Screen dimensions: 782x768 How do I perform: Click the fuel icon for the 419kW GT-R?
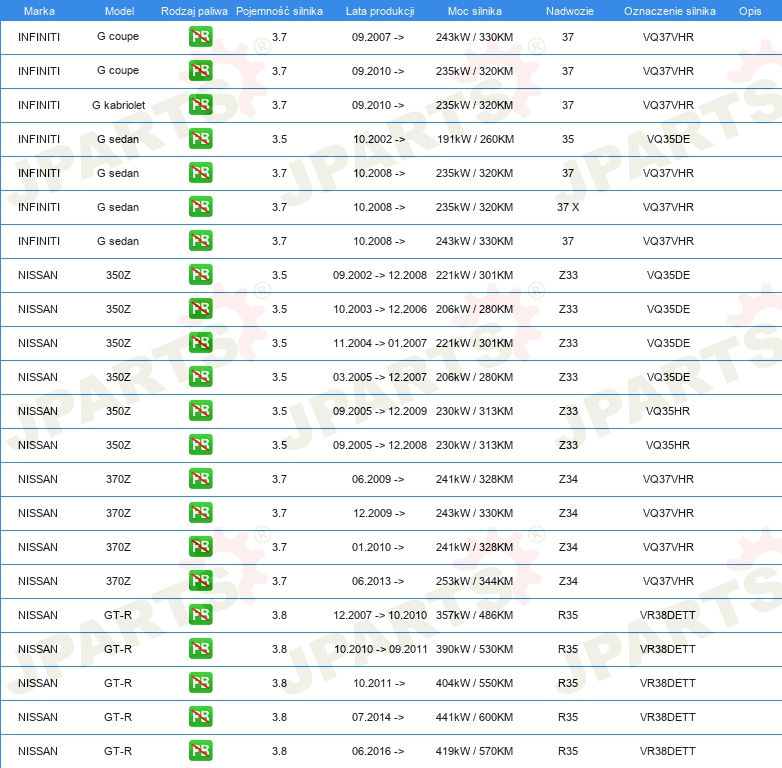pyautogui.click(x=200, y=751)
